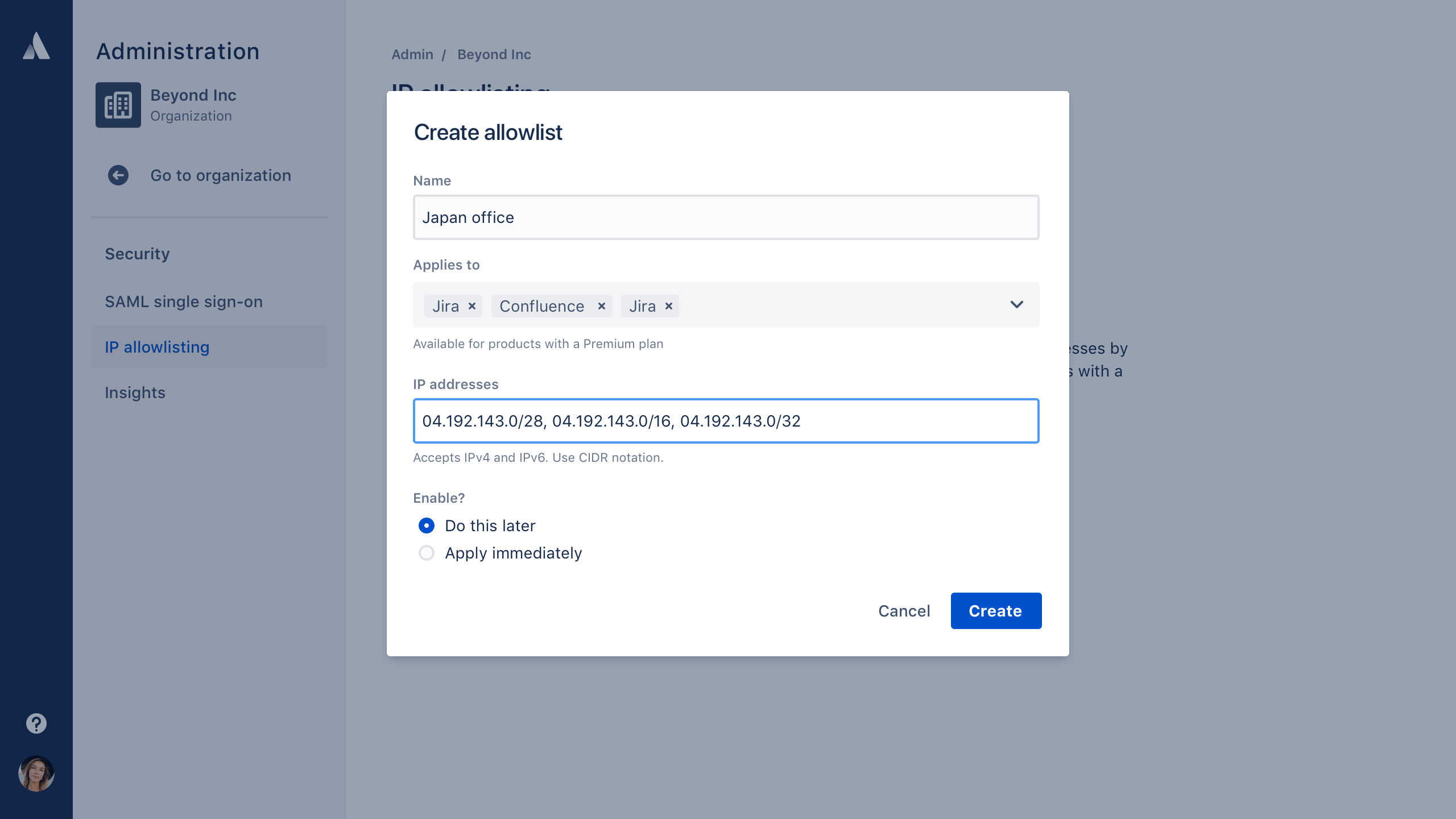Click the Insights sidebar menu icon

135,391
